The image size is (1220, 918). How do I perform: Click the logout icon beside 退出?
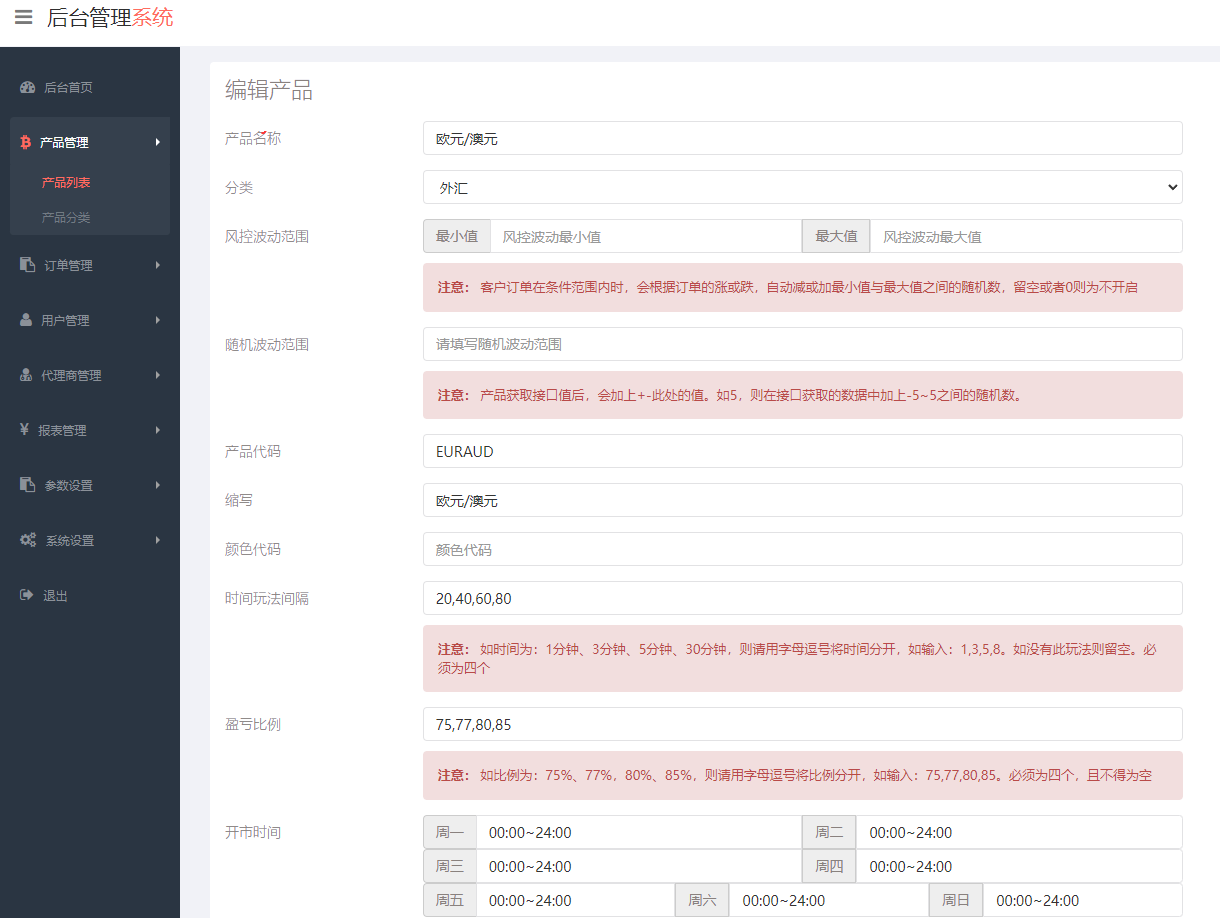point(27,595)
